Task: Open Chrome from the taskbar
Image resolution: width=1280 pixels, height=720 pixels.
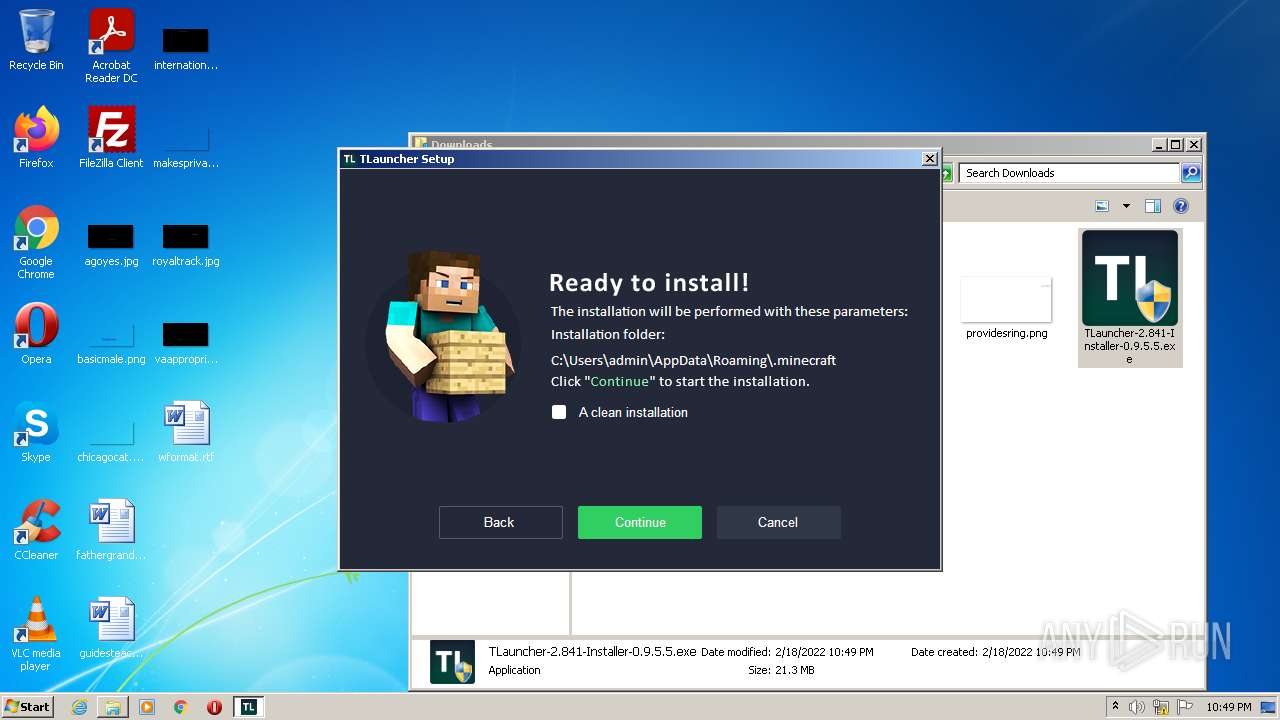Action: [181, 707]
